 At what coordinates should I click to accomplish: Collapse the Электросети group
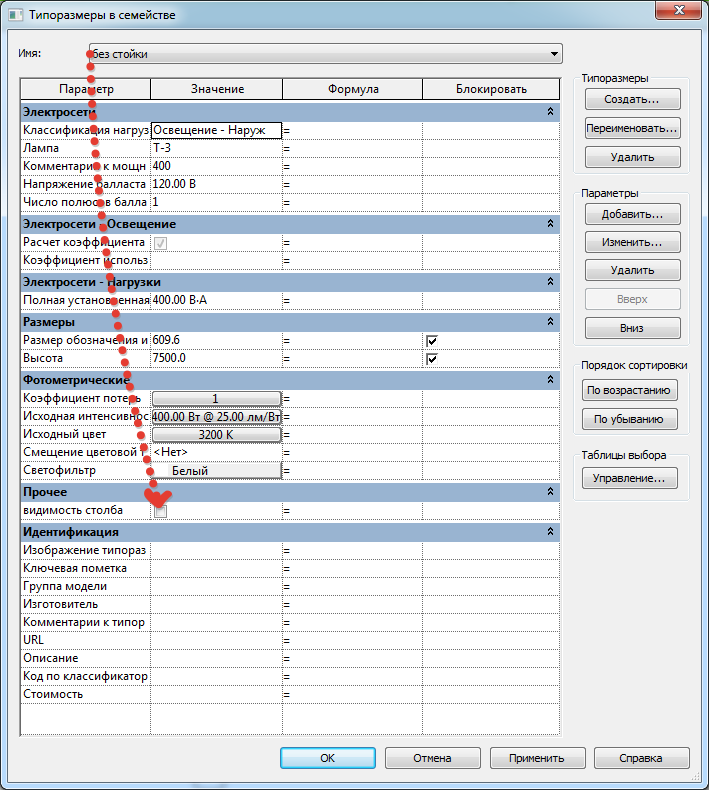click(x=550, y=112)
